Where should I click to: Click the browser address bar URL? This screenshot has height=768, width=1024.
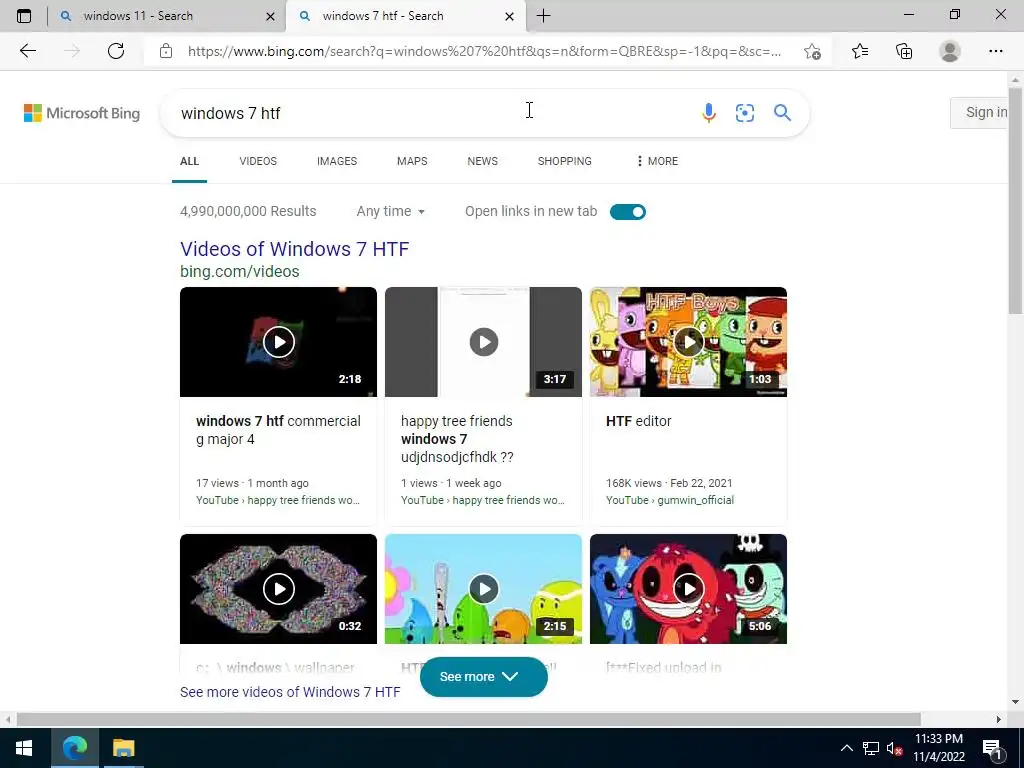tap(485, 51)
